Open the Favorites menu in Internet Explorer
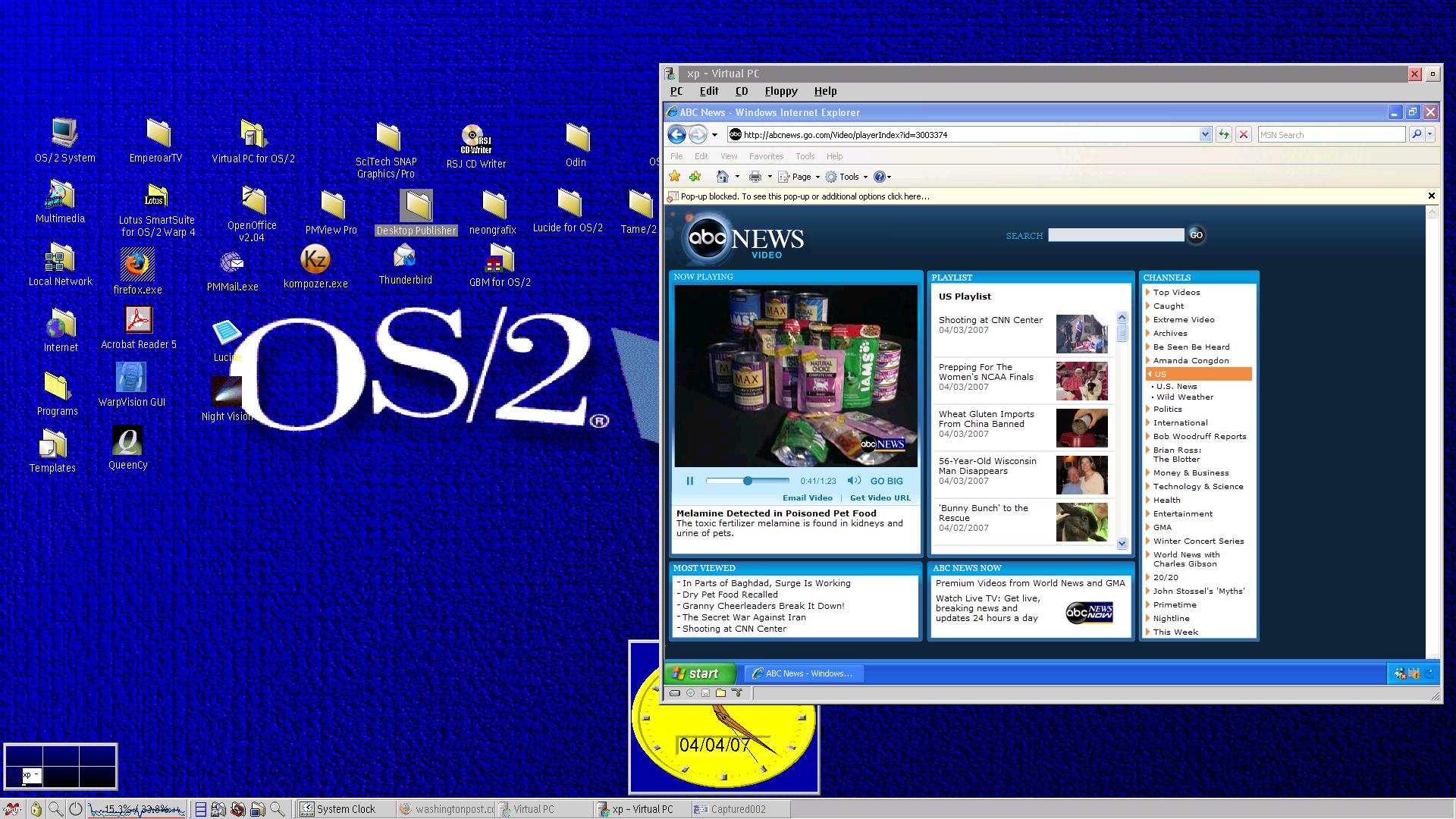The height and width of the screenshot is (819, 1456). point(766,156)
